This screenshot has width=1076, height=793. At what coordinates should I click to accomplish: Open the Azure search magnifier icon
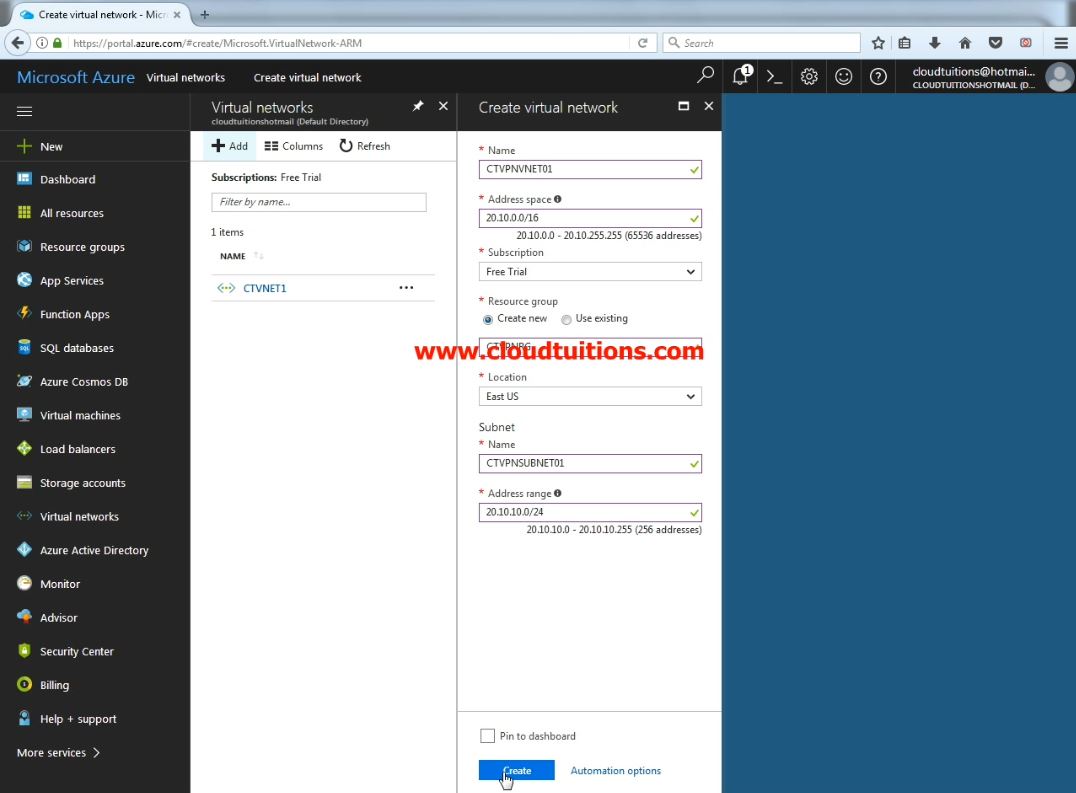coord(705,75)
